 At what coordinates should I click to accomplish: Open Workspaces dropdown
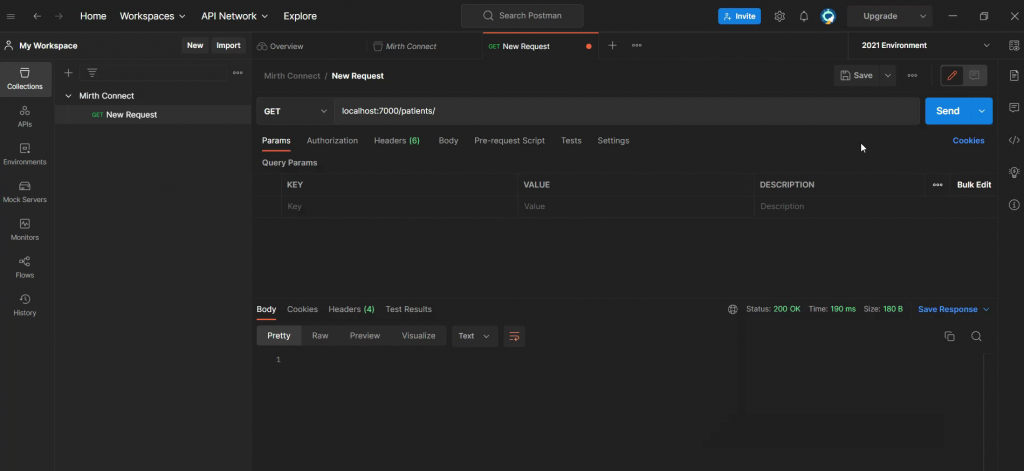(x=152, y=16)
